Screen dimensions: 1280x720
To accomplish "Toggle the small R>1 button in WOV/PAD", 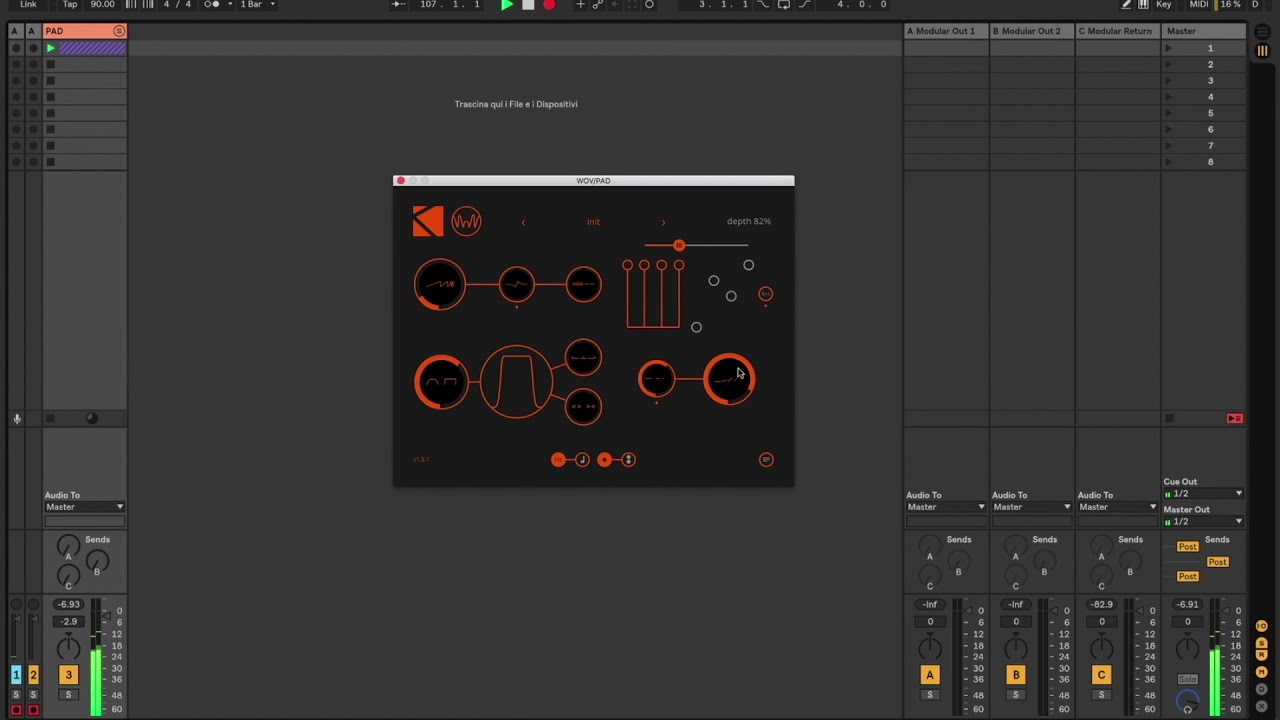I will (x=765, y=294).
